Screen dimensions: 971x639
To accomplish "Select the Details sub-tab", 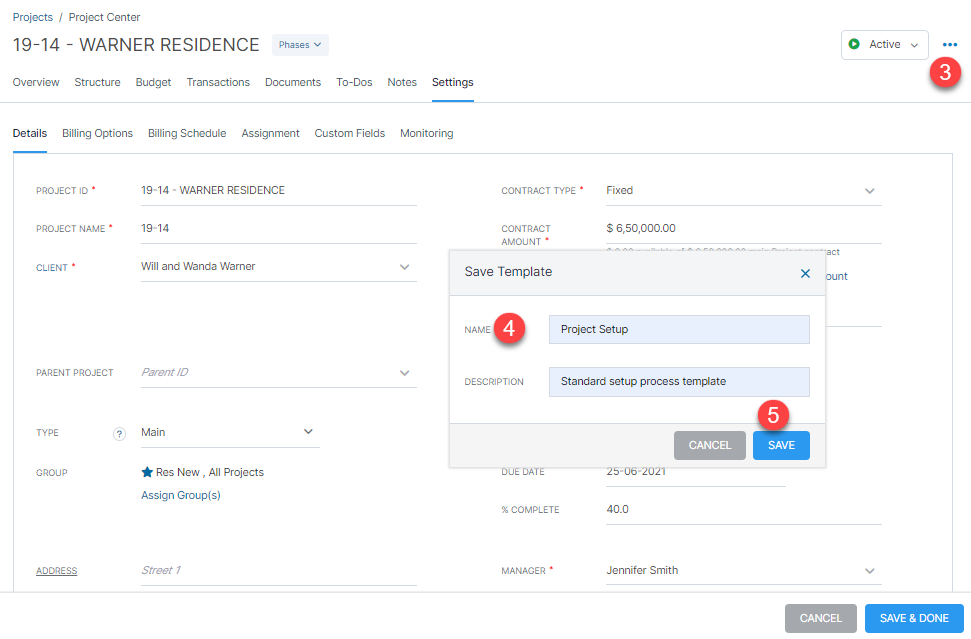I will tap(30, 133).
